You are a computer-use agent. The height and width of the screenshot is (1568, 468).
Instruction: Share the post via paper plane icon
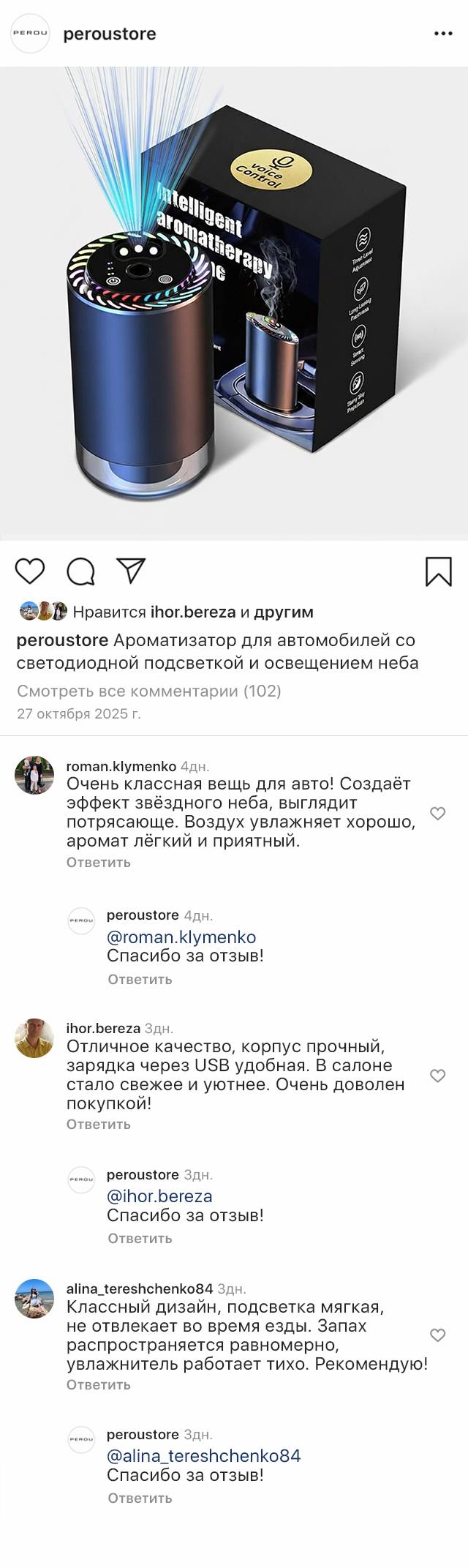coord(132,571)
